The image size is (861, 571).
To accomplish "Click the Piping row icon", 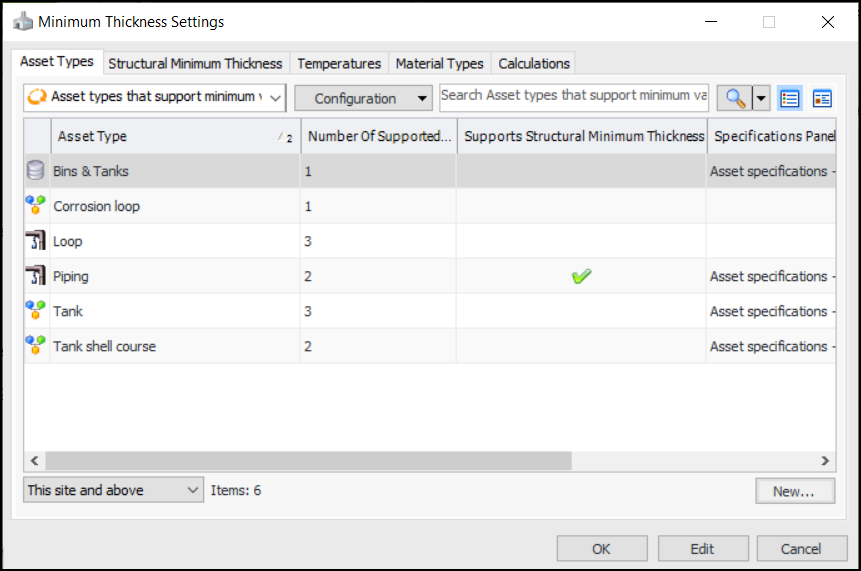I will [37, 276].
